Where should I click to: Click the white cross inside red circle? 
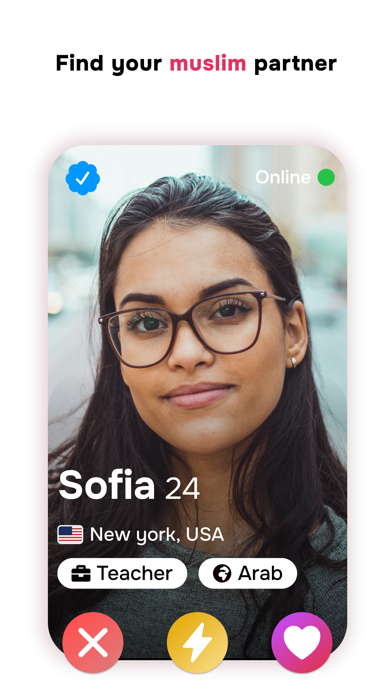point(93,642)
